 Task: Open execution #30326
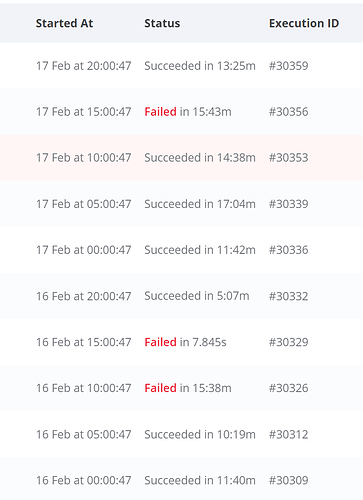(288, 388)
